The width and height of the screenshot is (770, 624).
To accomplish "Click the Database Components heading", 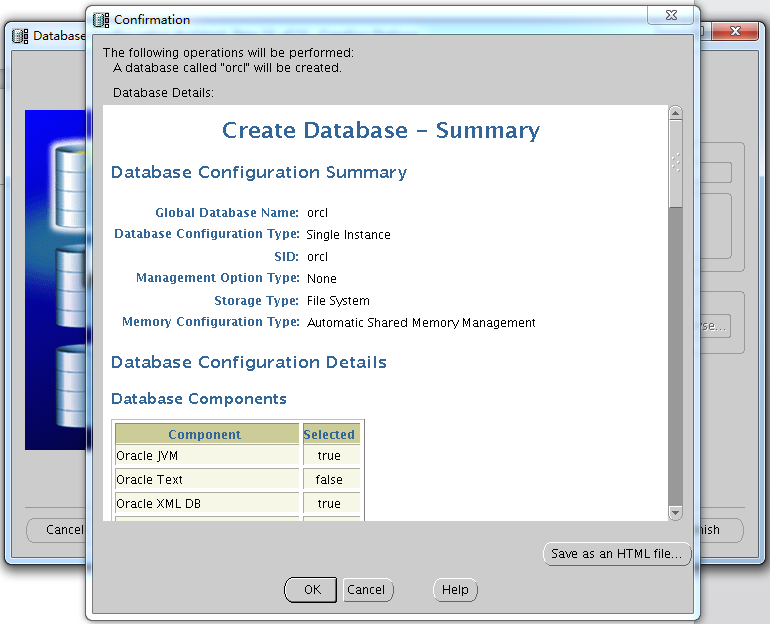I will point(198,399).
